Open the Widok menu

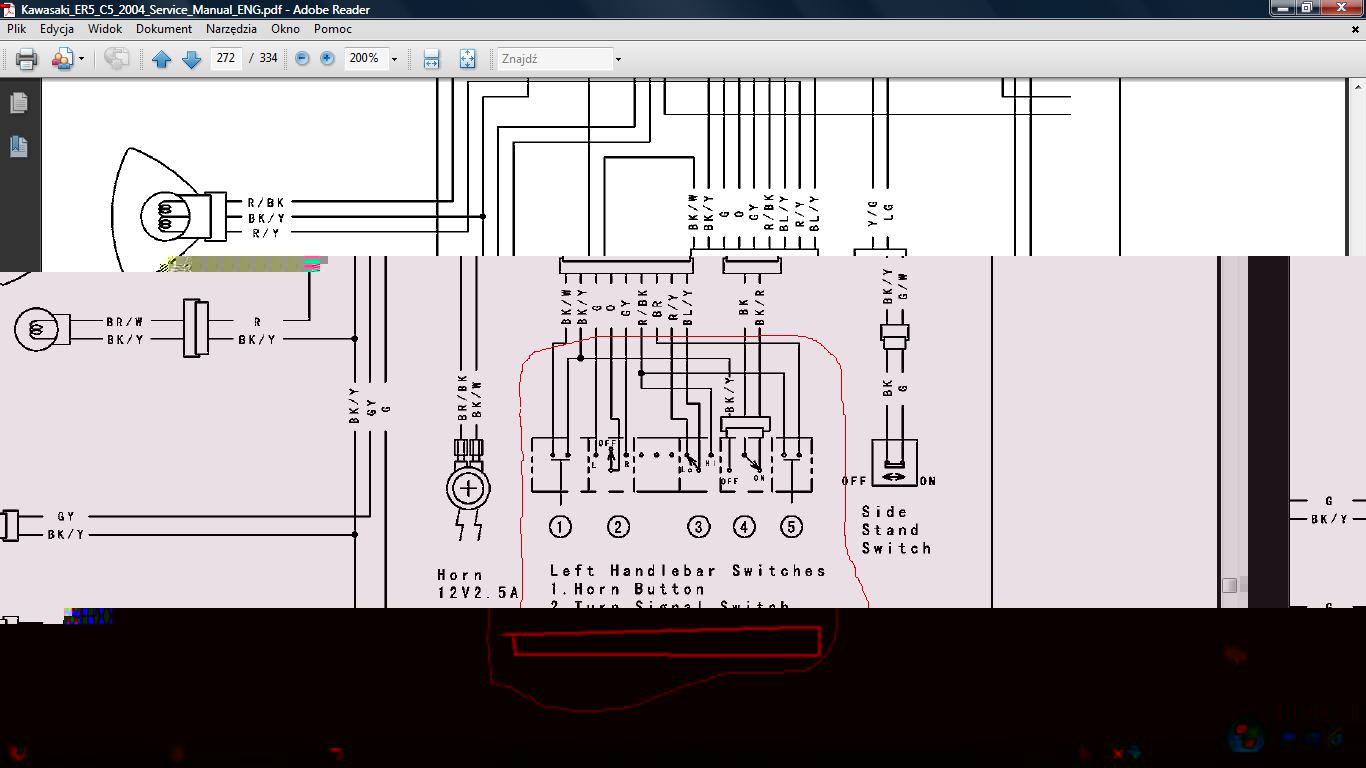pyautogui.click(x=105, y=29)
